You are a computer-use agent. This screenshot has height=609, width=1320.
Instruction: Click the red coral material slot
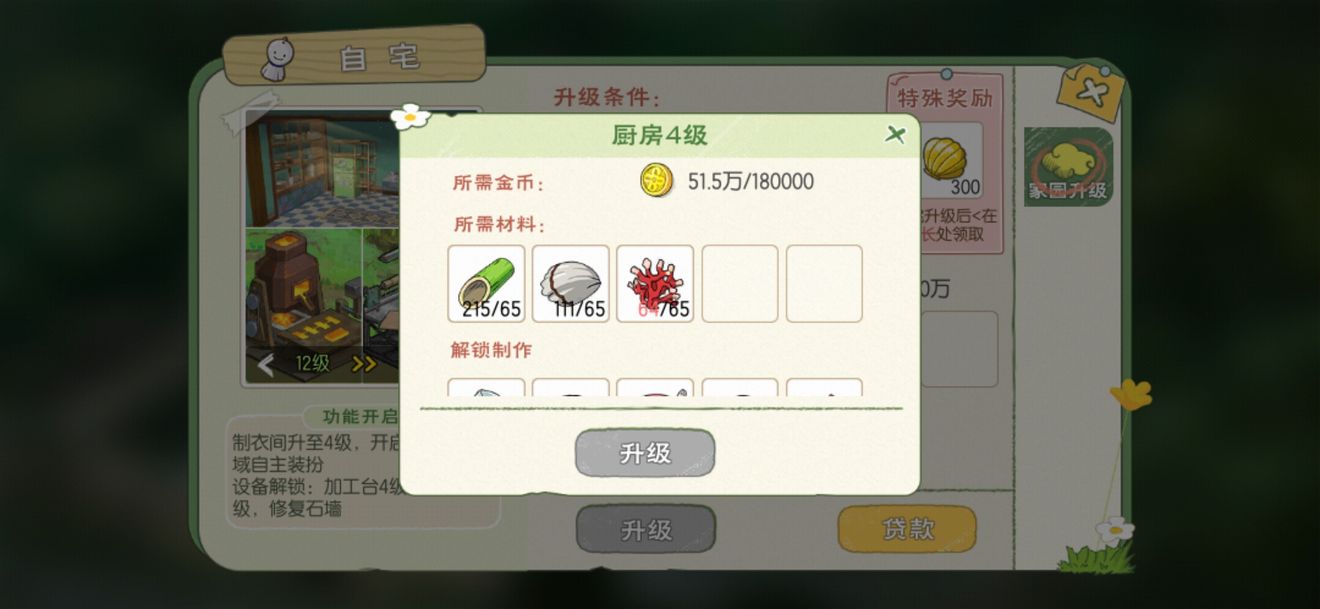click(655, 284)
